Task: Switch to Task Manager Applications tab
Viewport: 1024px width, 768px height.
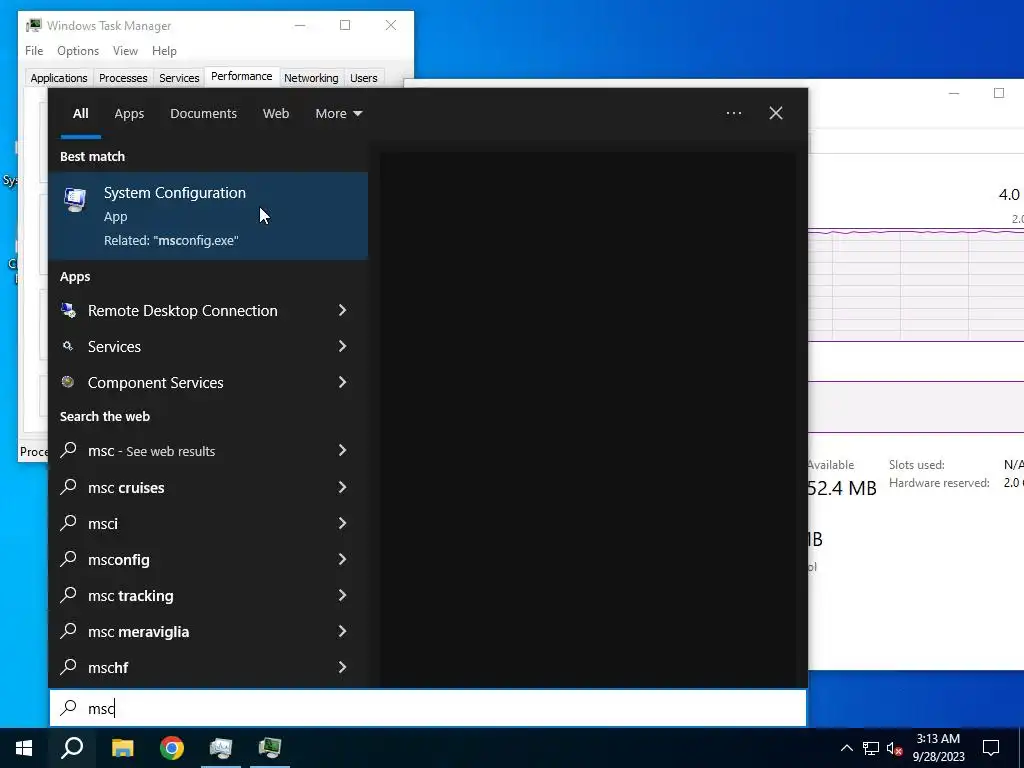Action: [x=59, y=78]
